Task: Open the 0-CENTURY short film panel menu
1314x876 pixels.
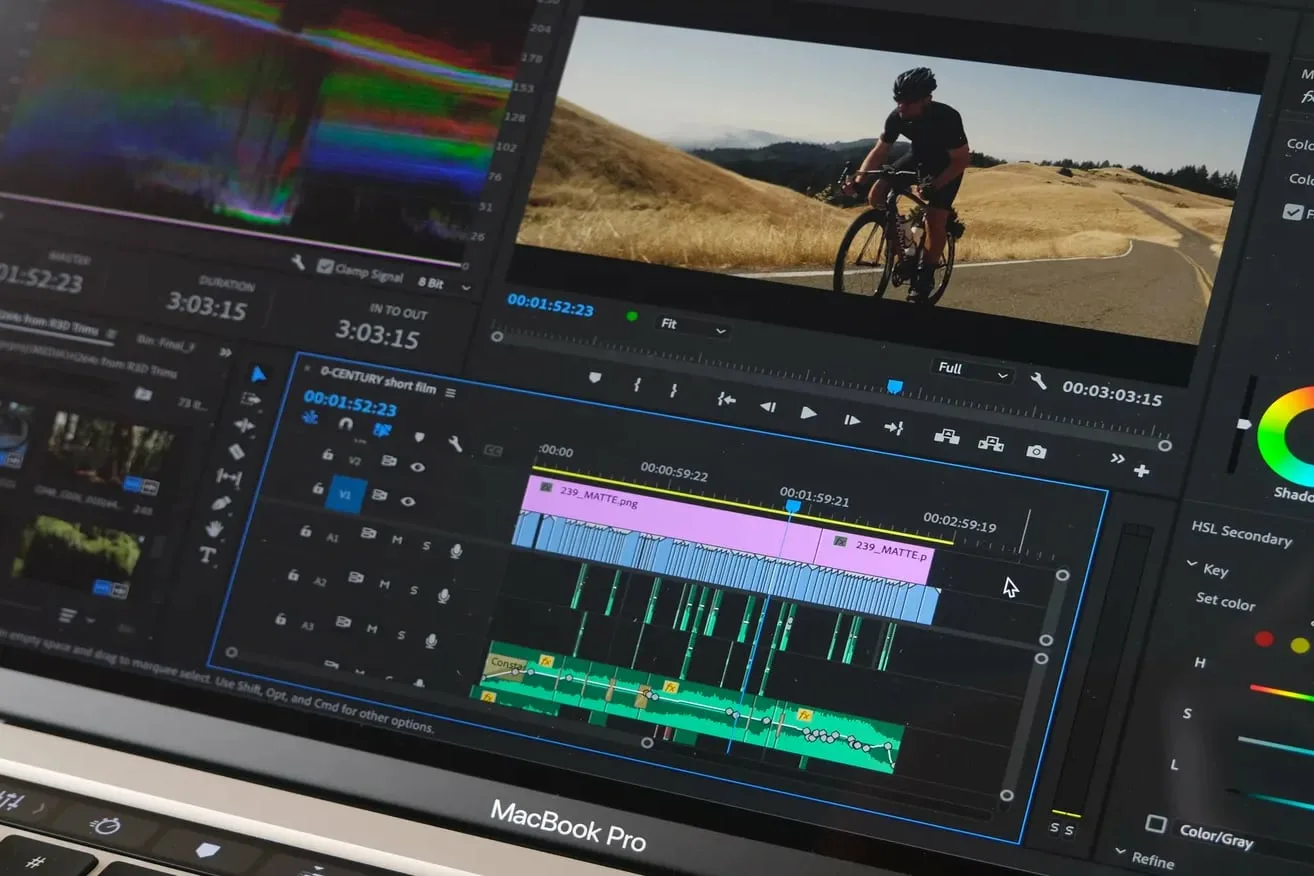Action: pos(450,392)
